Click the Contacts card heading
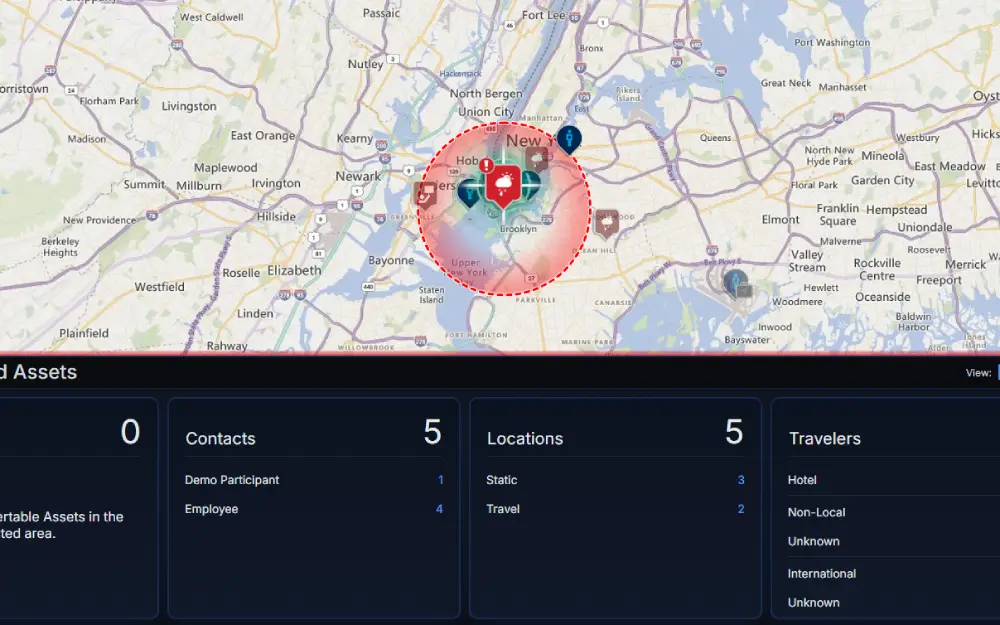The height and width of the screenshot is (625, 1000). (x=220, y=438)
